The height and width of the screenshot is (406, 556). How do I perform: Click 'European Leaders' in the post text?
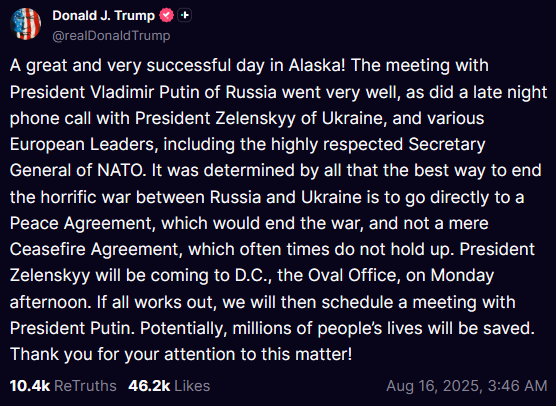click(84, 145)
